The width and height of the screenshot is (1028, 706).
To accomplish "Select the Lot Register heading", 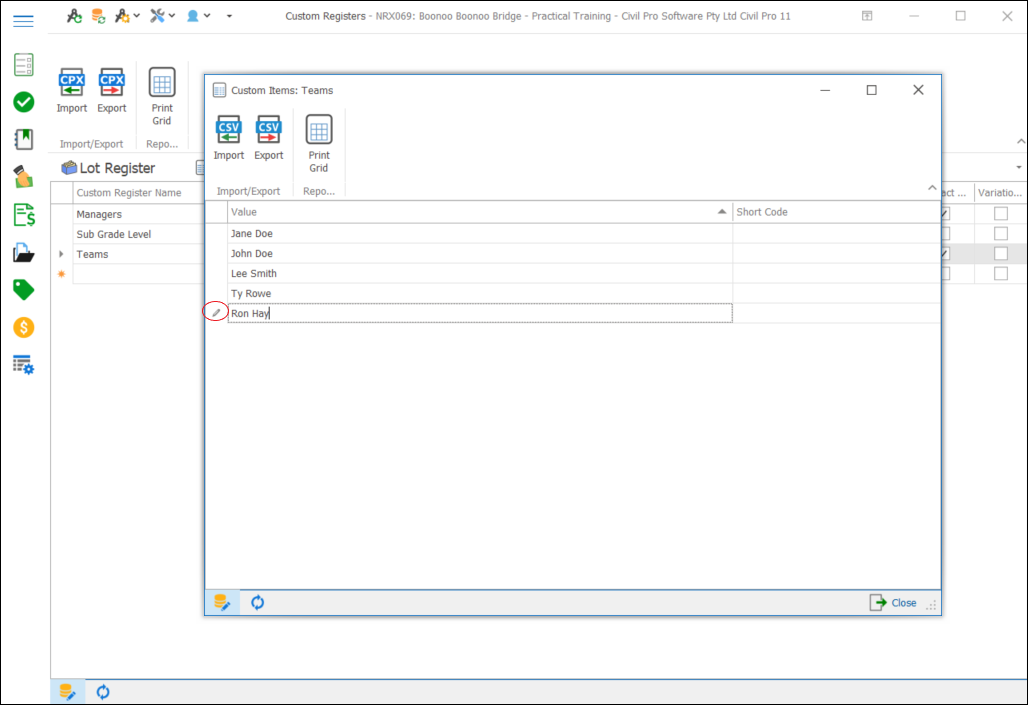I will (x=117, y=168).
